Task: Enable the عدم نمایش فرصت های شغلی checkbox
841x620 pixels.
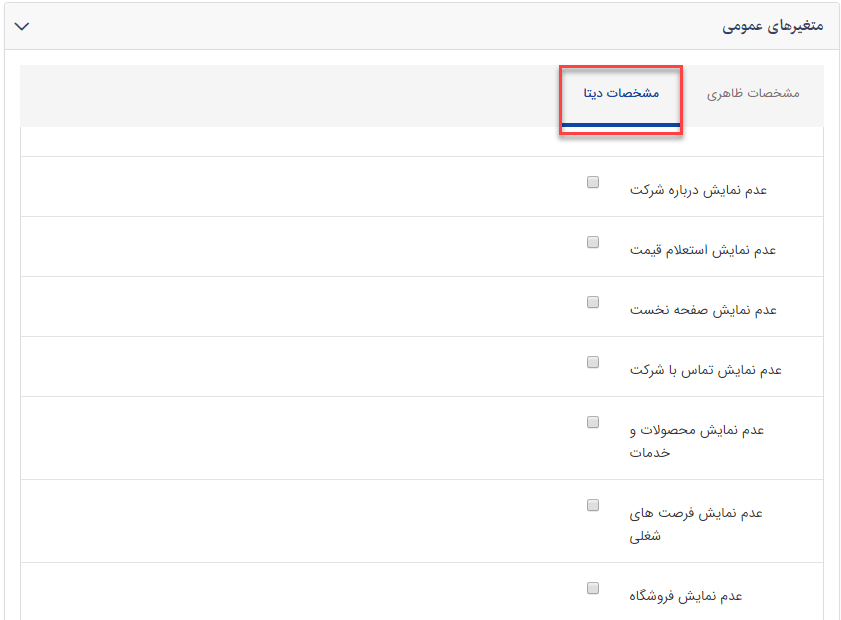Action: pos(593,505)
